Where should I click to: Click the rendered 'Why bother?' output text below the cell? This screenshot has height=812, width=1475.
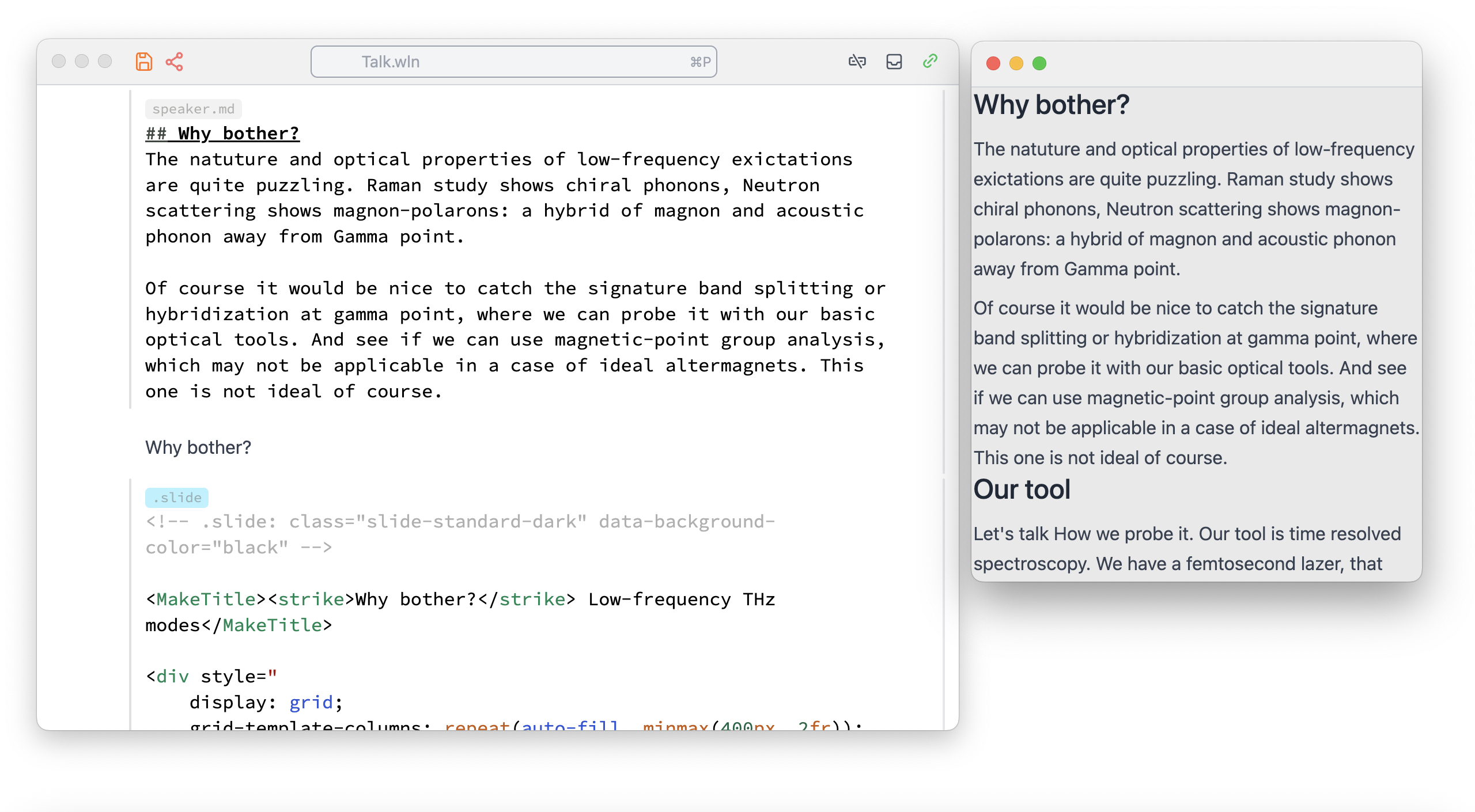pos(198,447)
